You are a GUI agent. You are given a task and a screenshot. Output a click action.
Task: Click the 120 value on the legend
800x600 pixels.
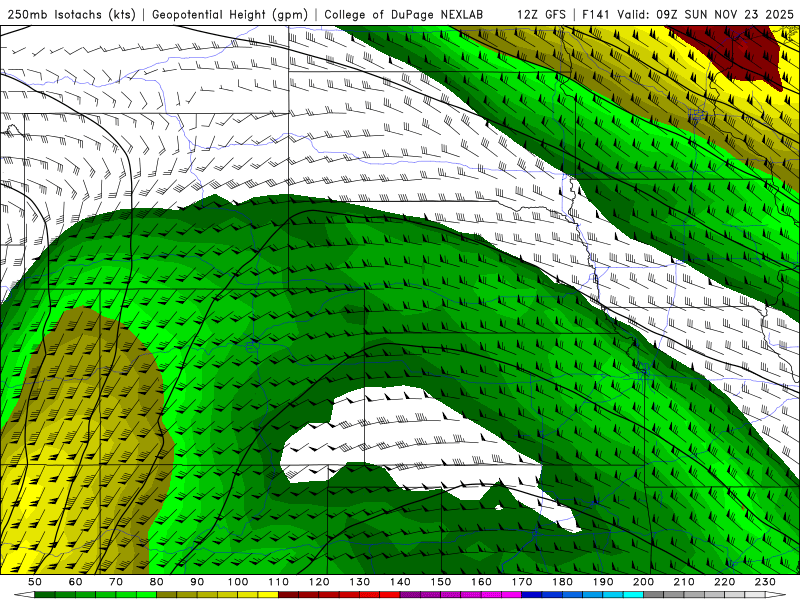[319, 582]
